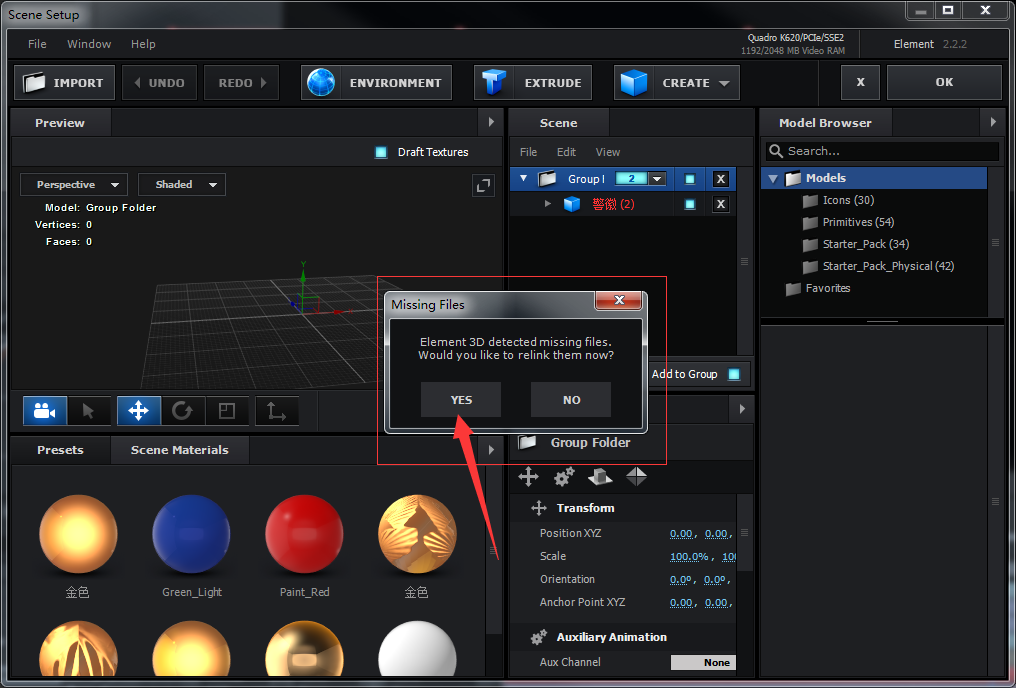This screenshot has width=1016, height=688.
Task: Select the Green_Light blue material sphere
Action: coord(191,535)
